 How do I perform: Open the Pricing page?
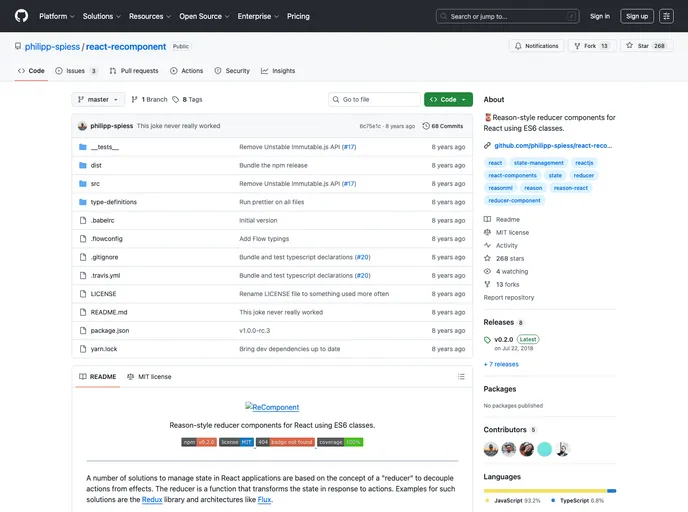tap(298, 16)
